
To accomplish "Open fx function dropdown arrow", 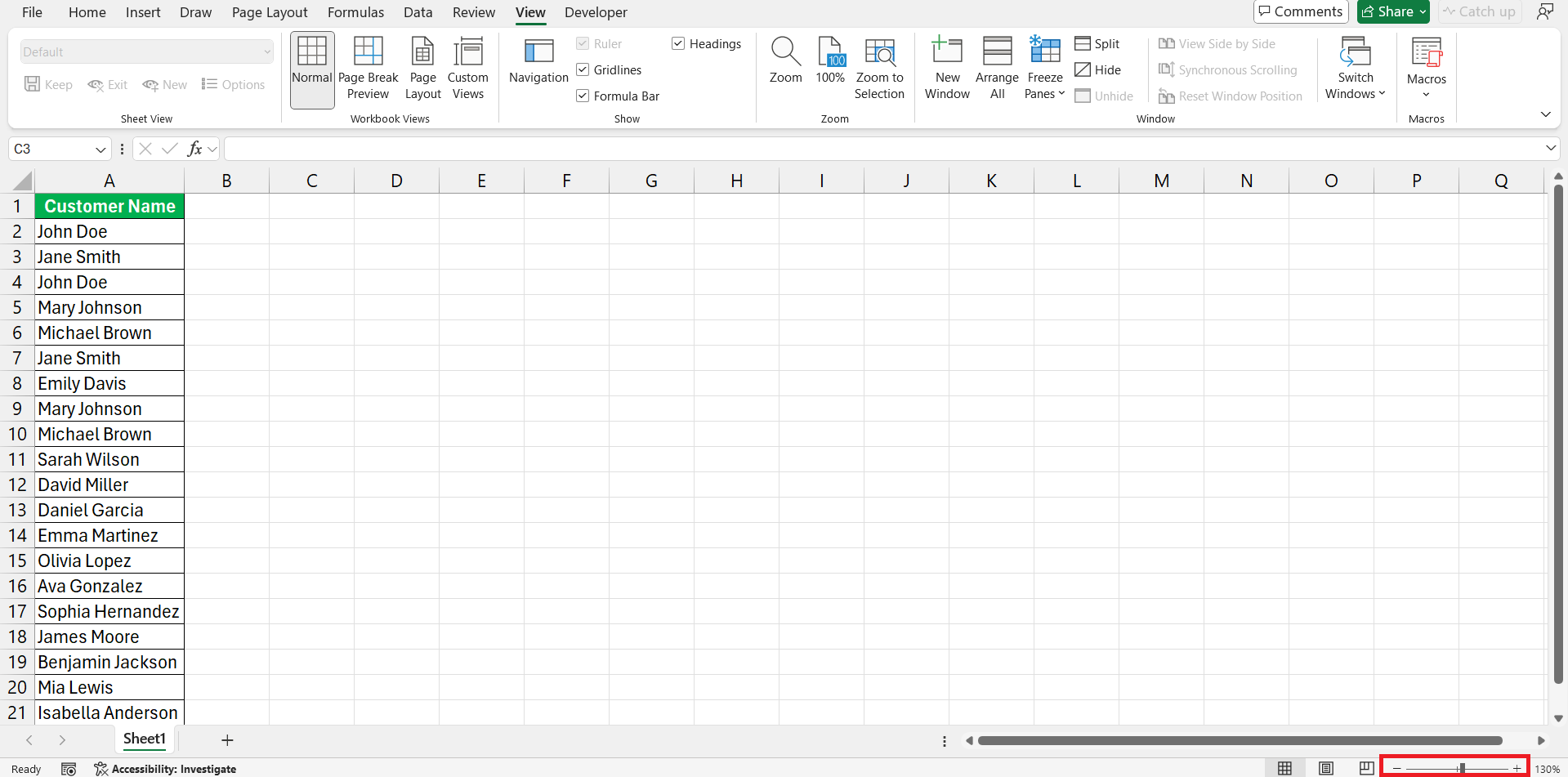I will pos(212,149).
